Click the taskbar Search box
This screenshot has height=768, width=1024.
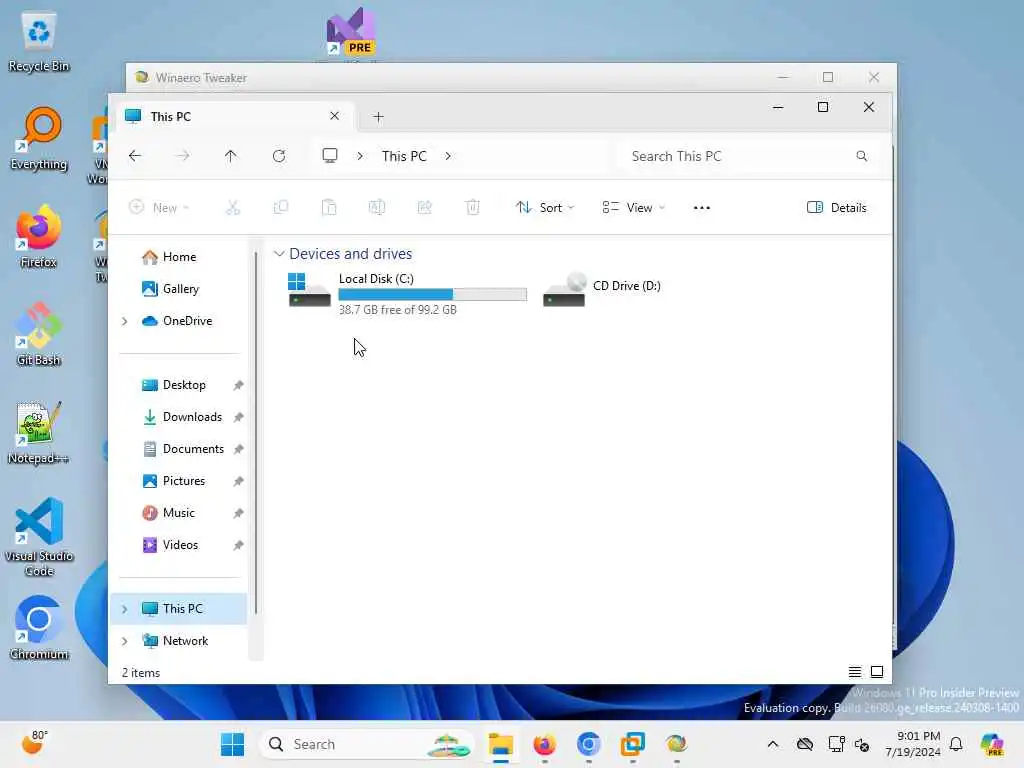367,744
